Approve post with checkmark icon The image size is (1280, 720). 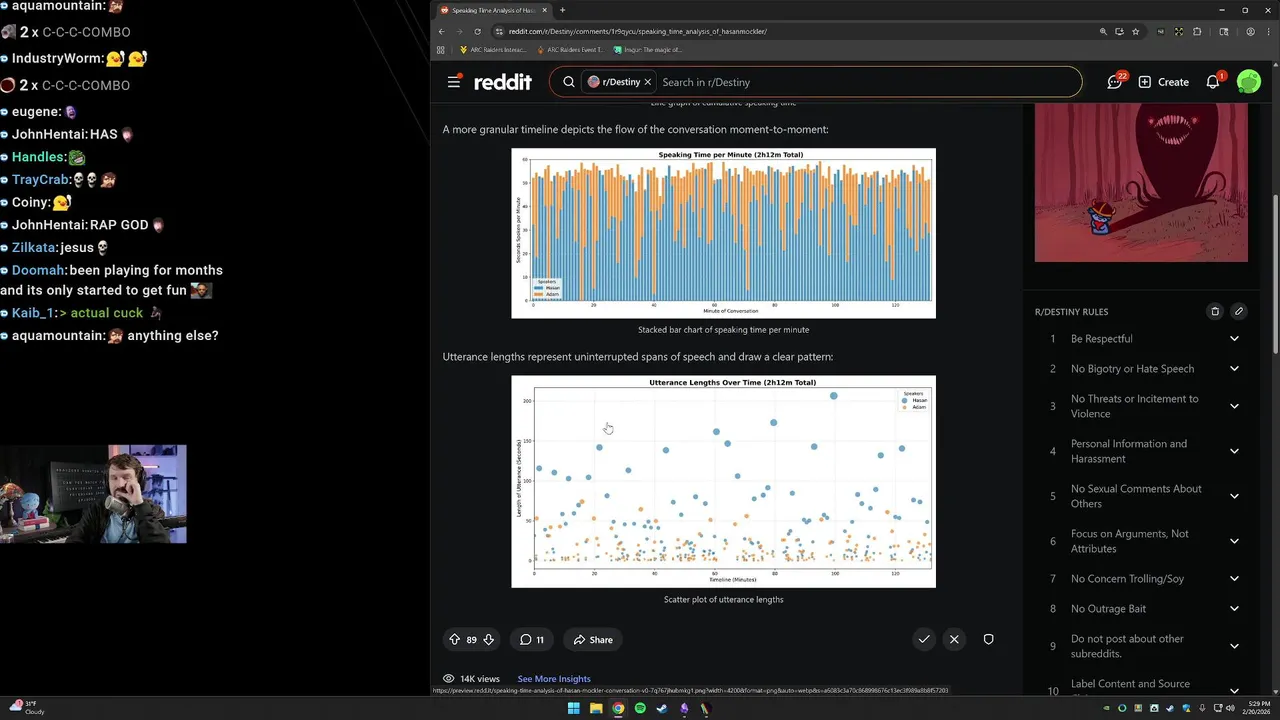[924, 639]
